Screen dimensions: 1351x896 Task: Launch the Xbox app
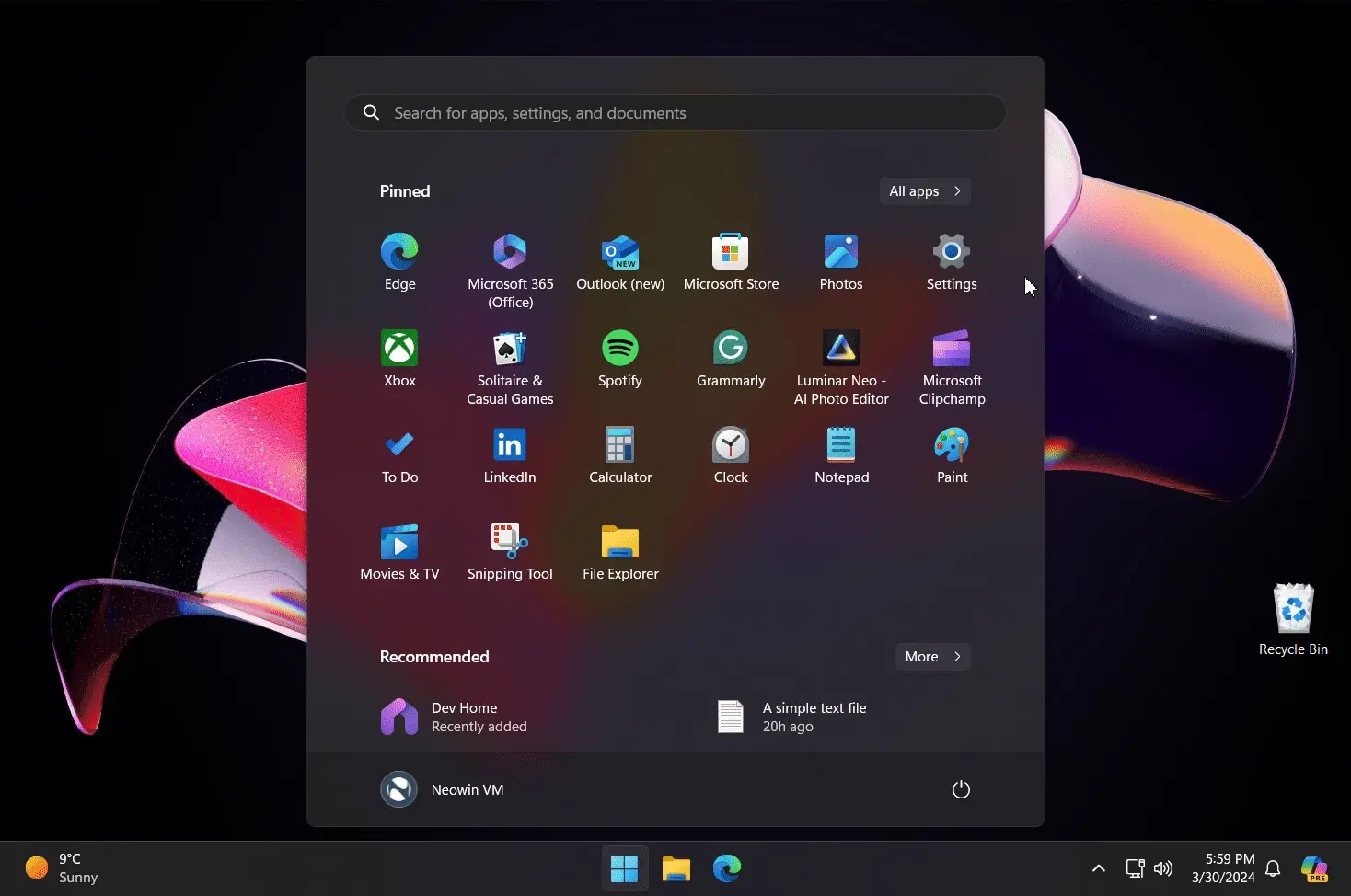[x=399, y=360]
